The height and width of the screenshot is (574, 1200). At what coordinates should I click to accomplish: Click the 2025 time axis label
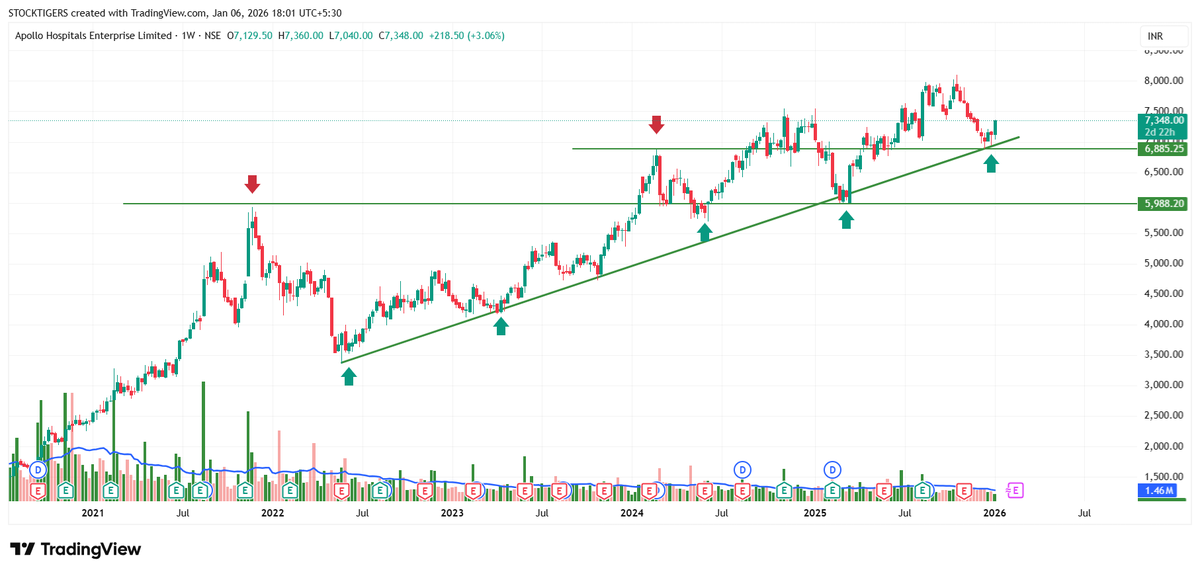(814, 513)
